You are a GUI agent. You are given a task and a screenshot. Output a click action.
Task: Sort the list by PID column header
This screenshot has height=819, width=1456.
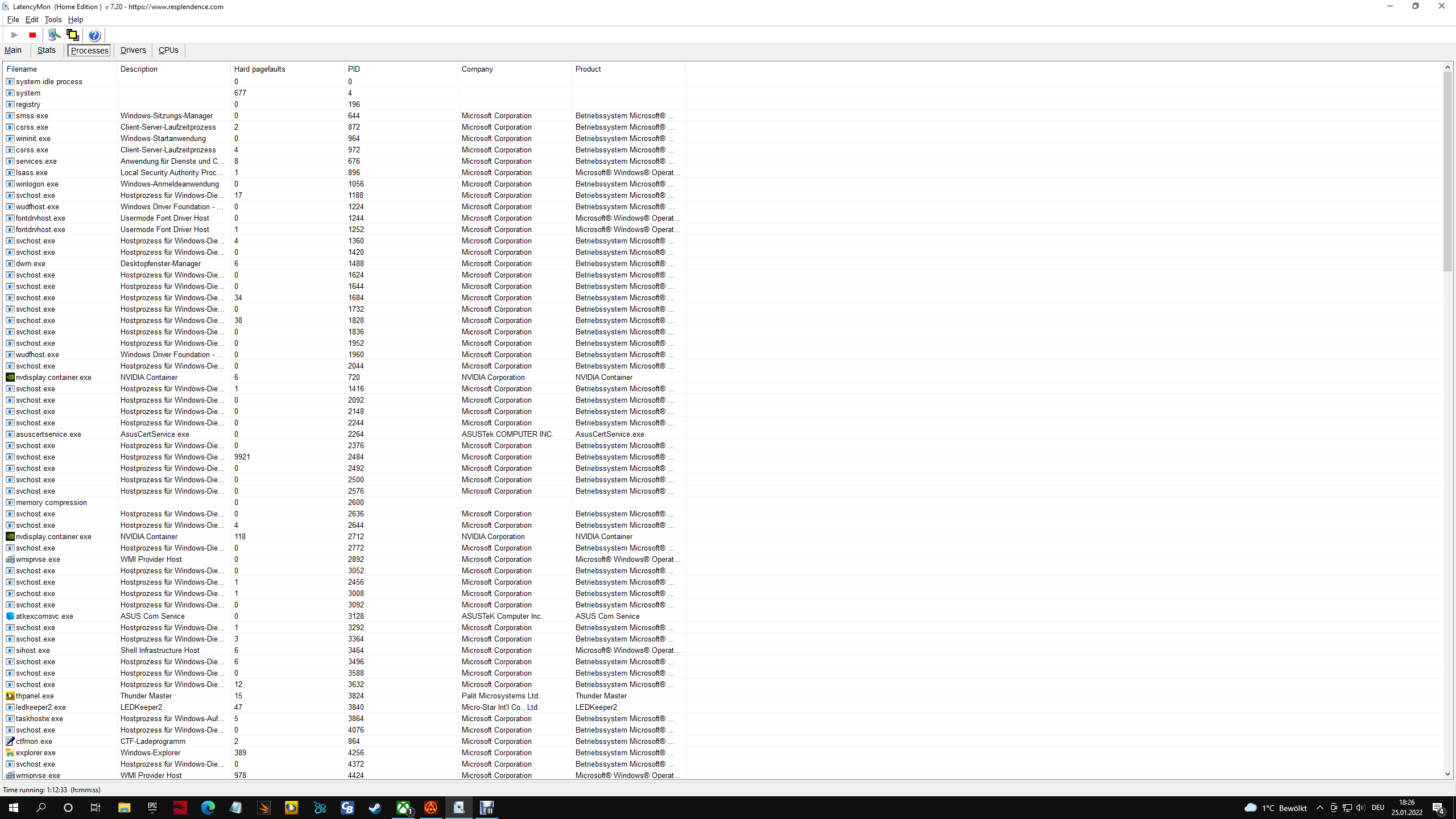tap(354, 69)
